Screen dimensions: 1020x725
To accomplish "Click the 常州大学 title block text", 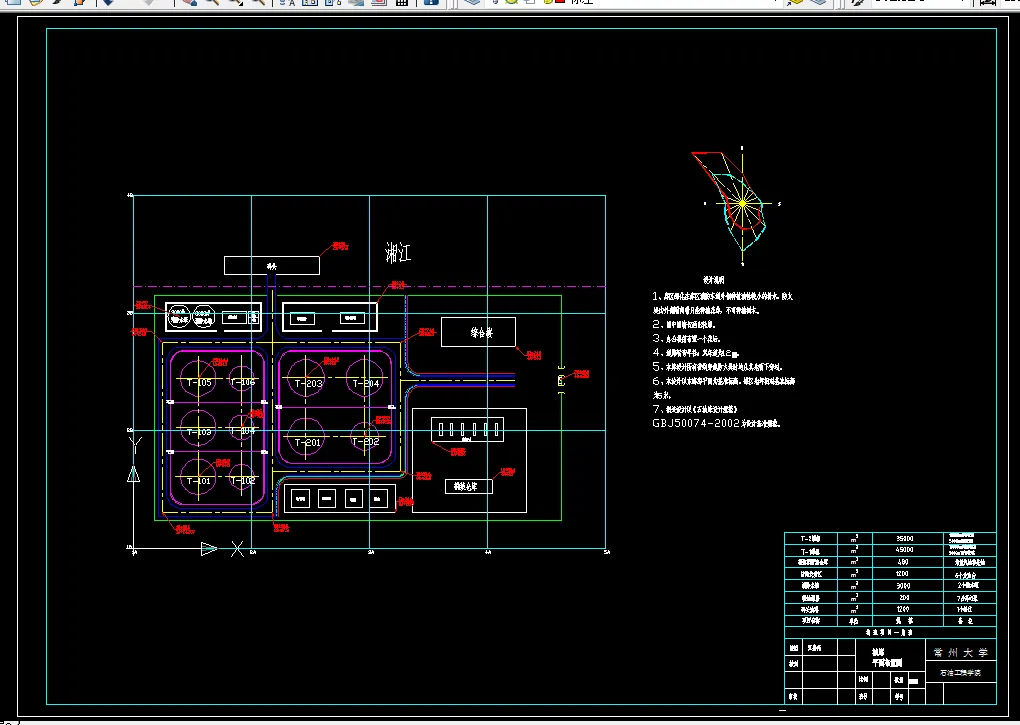I will coord(961,652).
